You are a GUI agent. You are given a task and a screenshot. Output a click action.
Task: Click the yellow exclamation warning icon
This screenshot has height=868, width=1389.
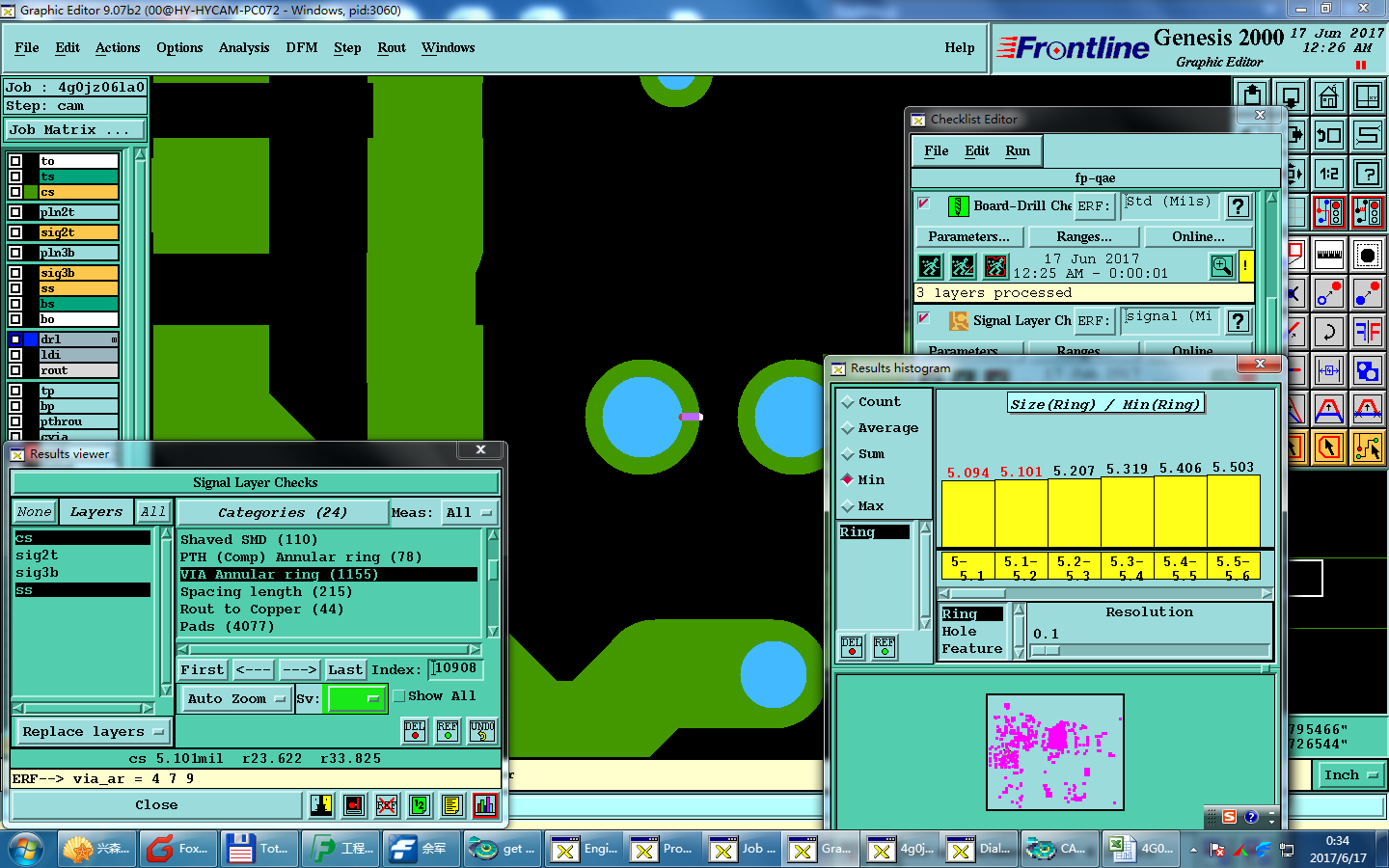(x=1245, y=266)
